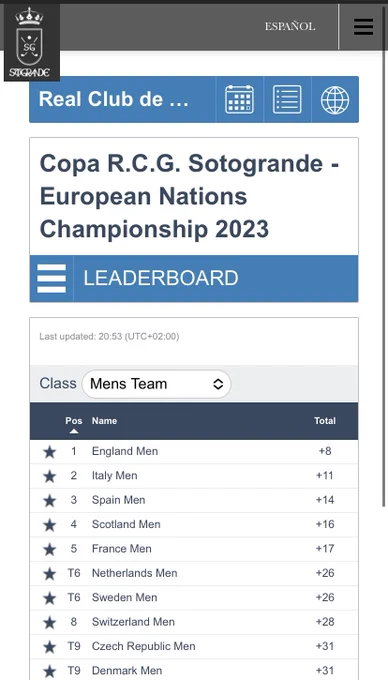
Task: Switch language to ESPAÑOL
Action: coord(290,26)
